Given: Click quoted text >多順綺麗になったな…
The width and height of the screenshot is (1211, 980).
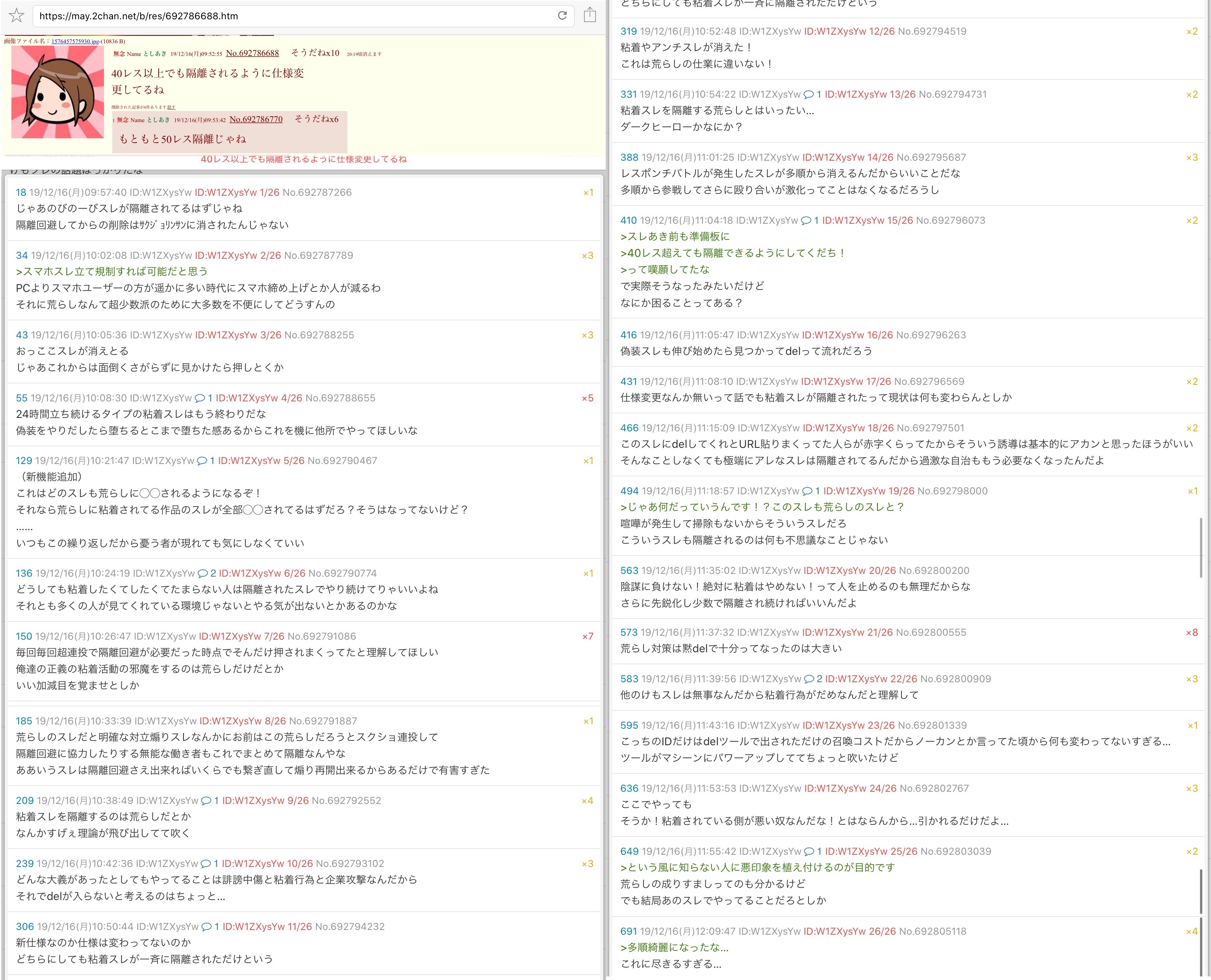Looking at the screenshot, I should pyautogui.click(x=674, y=947).
